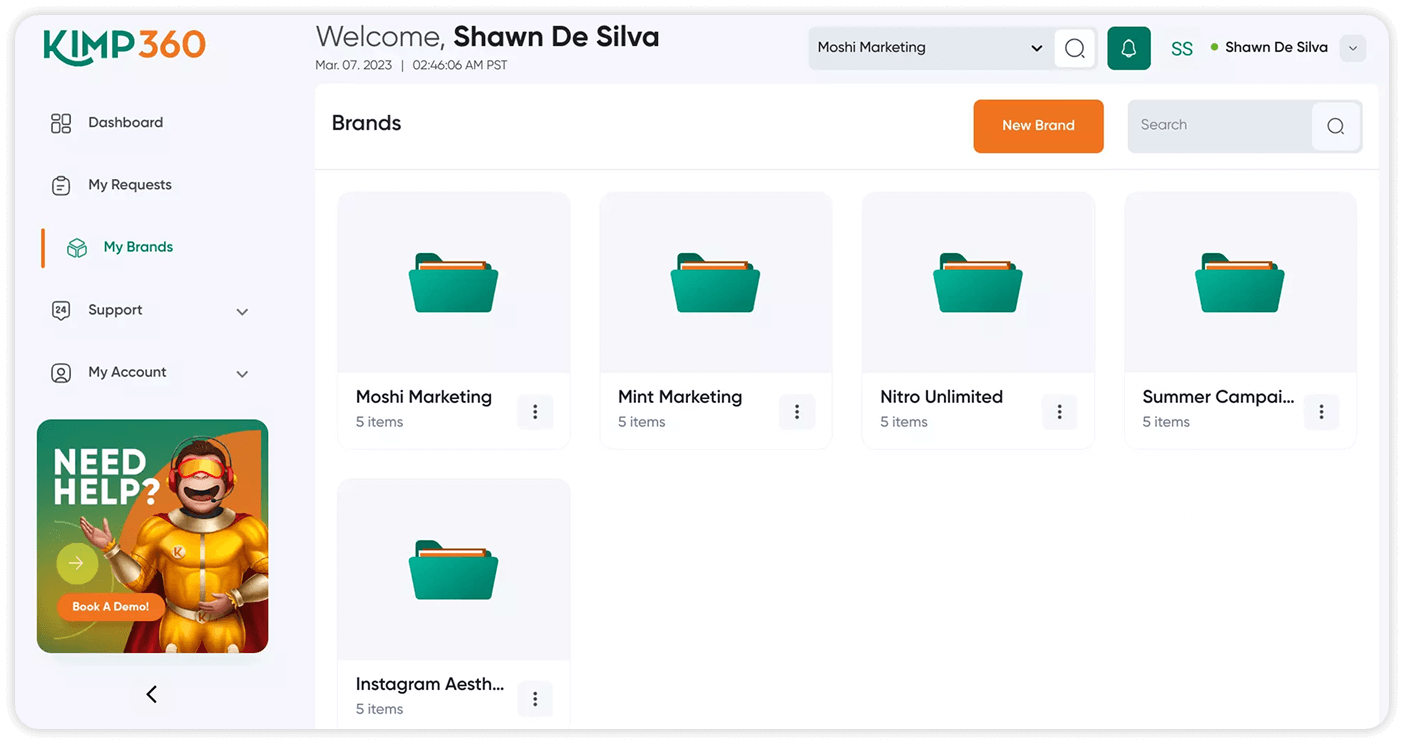The width and height of the screenshot is (1404, 744).
Task: Click the magnifier icon in Brands search
Action: [x=1335, y=126]
